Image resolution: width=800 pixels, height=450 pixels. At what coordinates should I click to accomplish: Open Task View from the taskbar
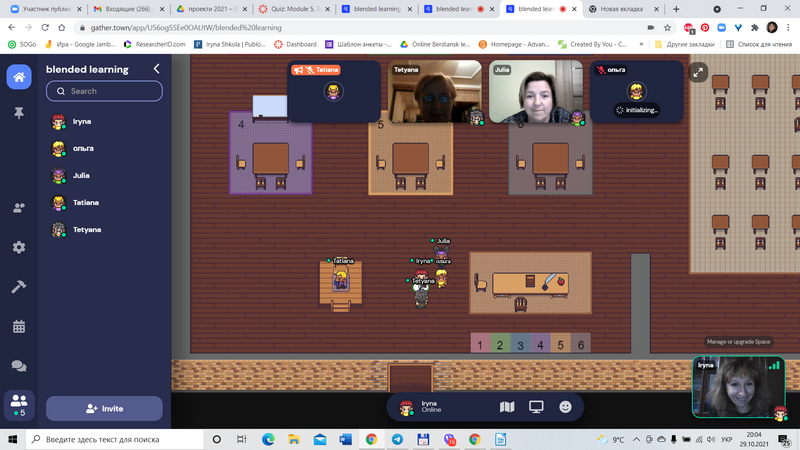click(242, 439)
